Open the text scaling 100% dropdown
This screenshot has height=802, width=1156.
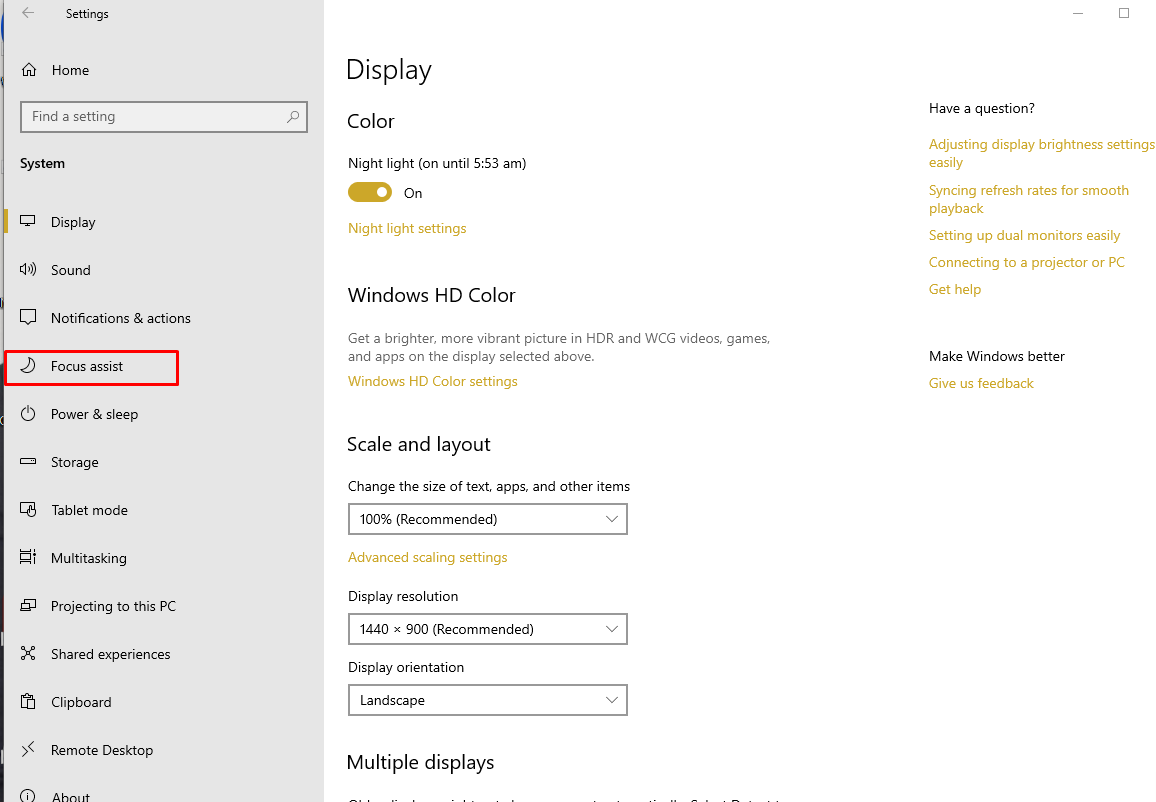[x=487, y=519]
